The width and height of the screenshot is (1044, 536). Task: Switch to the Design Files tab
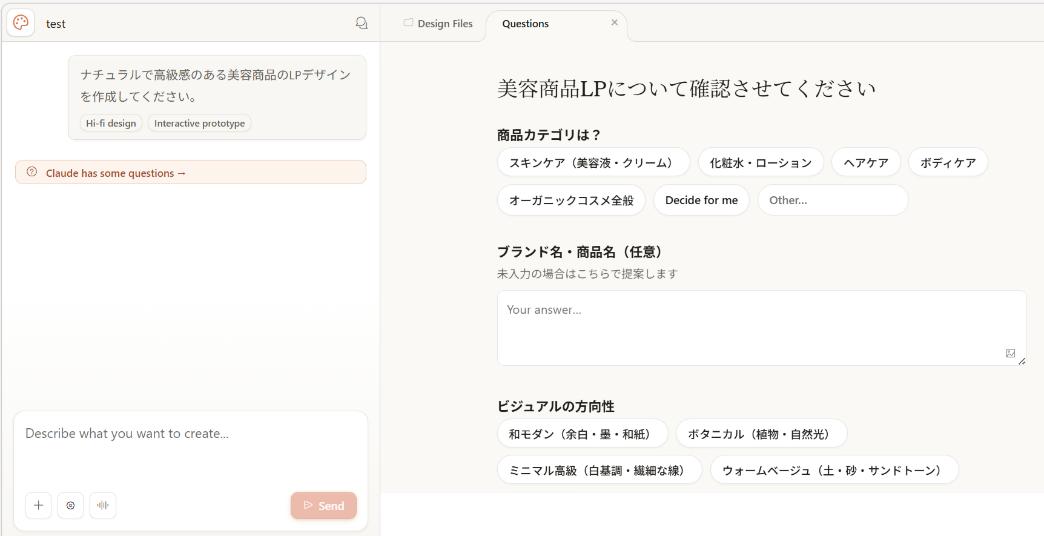point(438,23)
